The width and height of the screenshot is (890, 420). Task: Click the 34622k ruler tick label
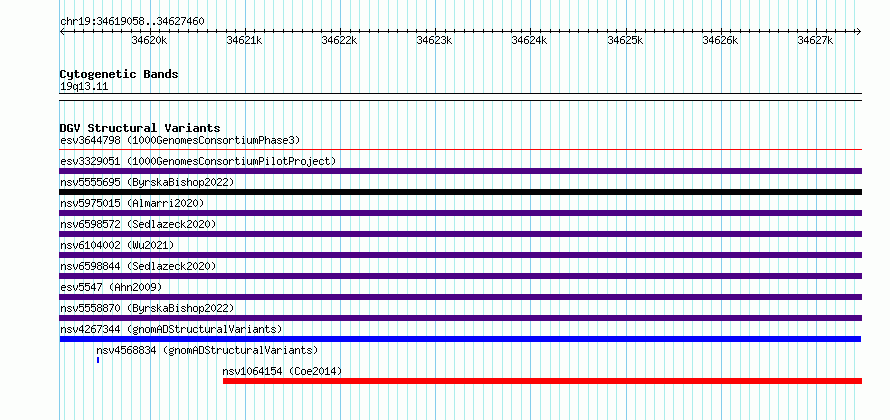(x=339, y=40)
